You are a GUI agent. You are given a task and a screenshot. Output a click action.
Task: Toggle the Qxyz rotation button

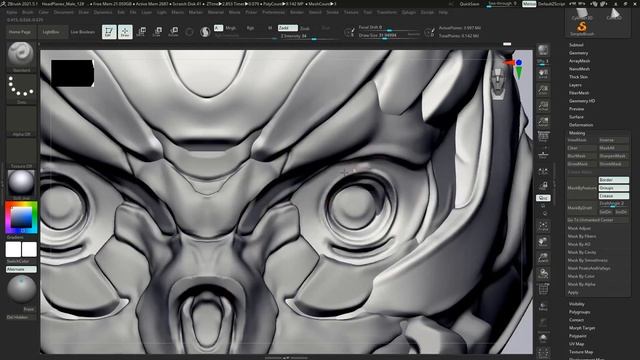click(543, 198)
